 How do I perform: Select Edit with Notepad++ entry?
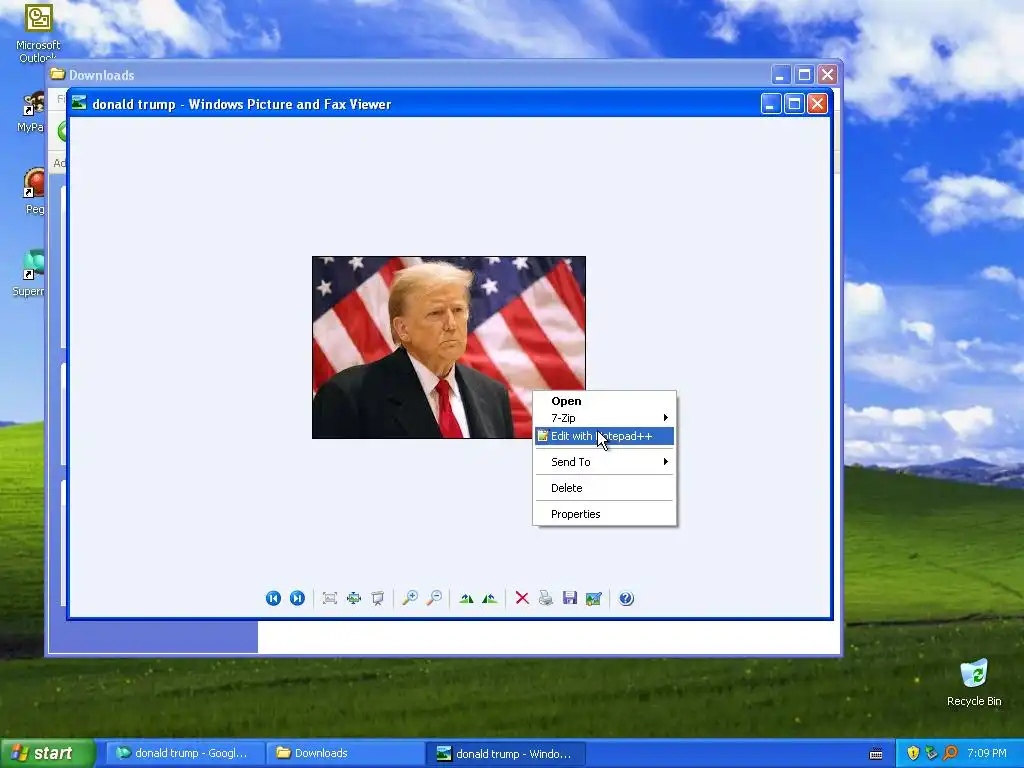tap(604, 436)
